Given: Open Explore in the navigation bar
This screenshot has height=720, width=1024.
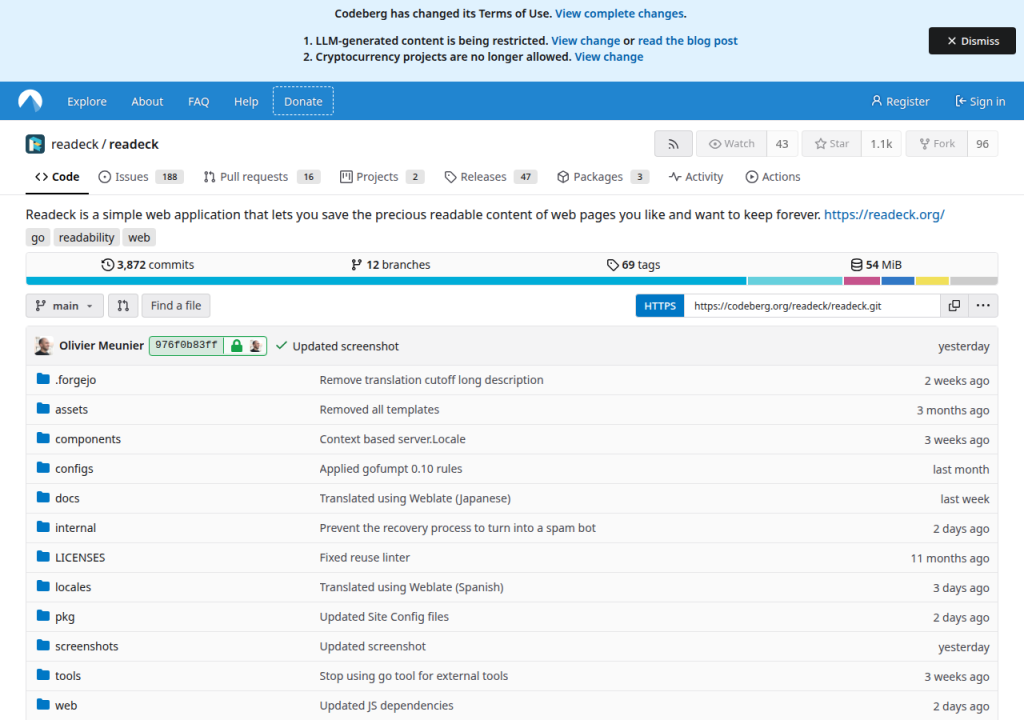Looking at the screenshot, I should pos(87,101).
